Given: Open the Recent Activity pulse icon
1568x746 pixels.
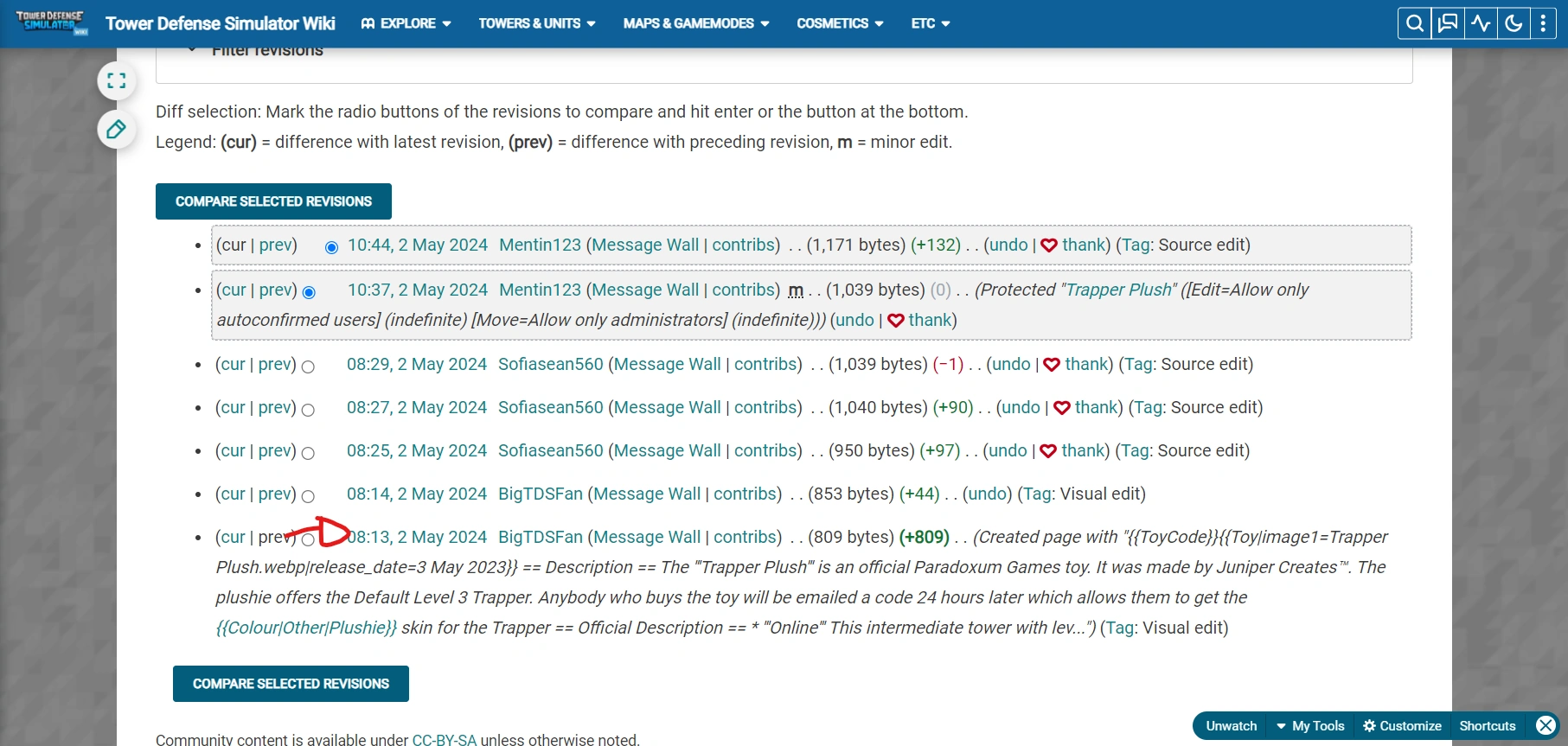Looking at the screenshot, I should pos(1481,23).
